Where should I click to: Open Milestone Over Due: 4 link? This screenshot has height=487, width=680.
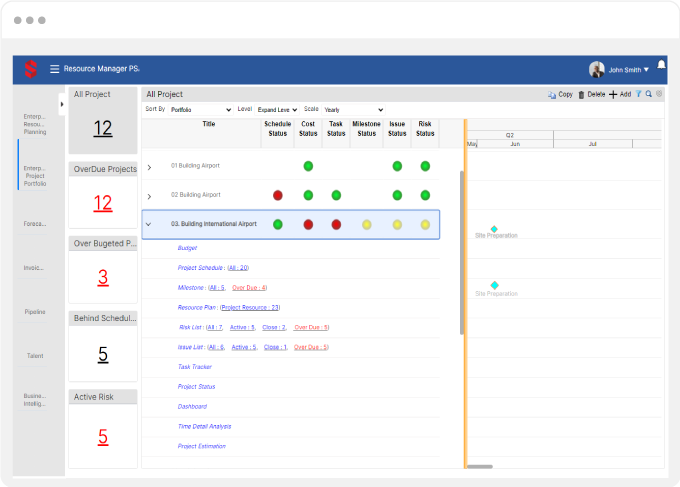[x=249, y=288]
